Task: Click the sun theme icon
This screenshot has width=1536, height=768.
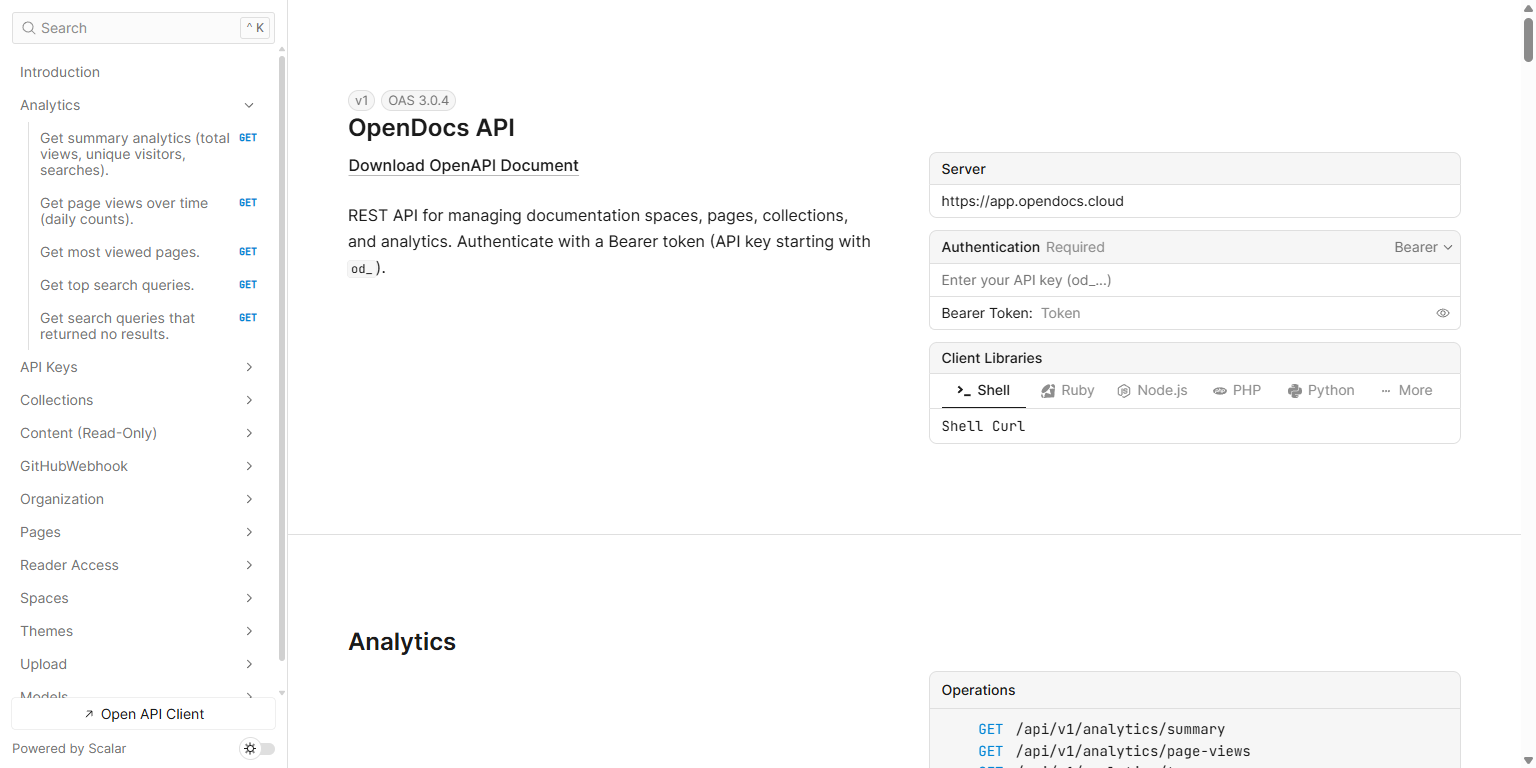Action: pos(250,748)
